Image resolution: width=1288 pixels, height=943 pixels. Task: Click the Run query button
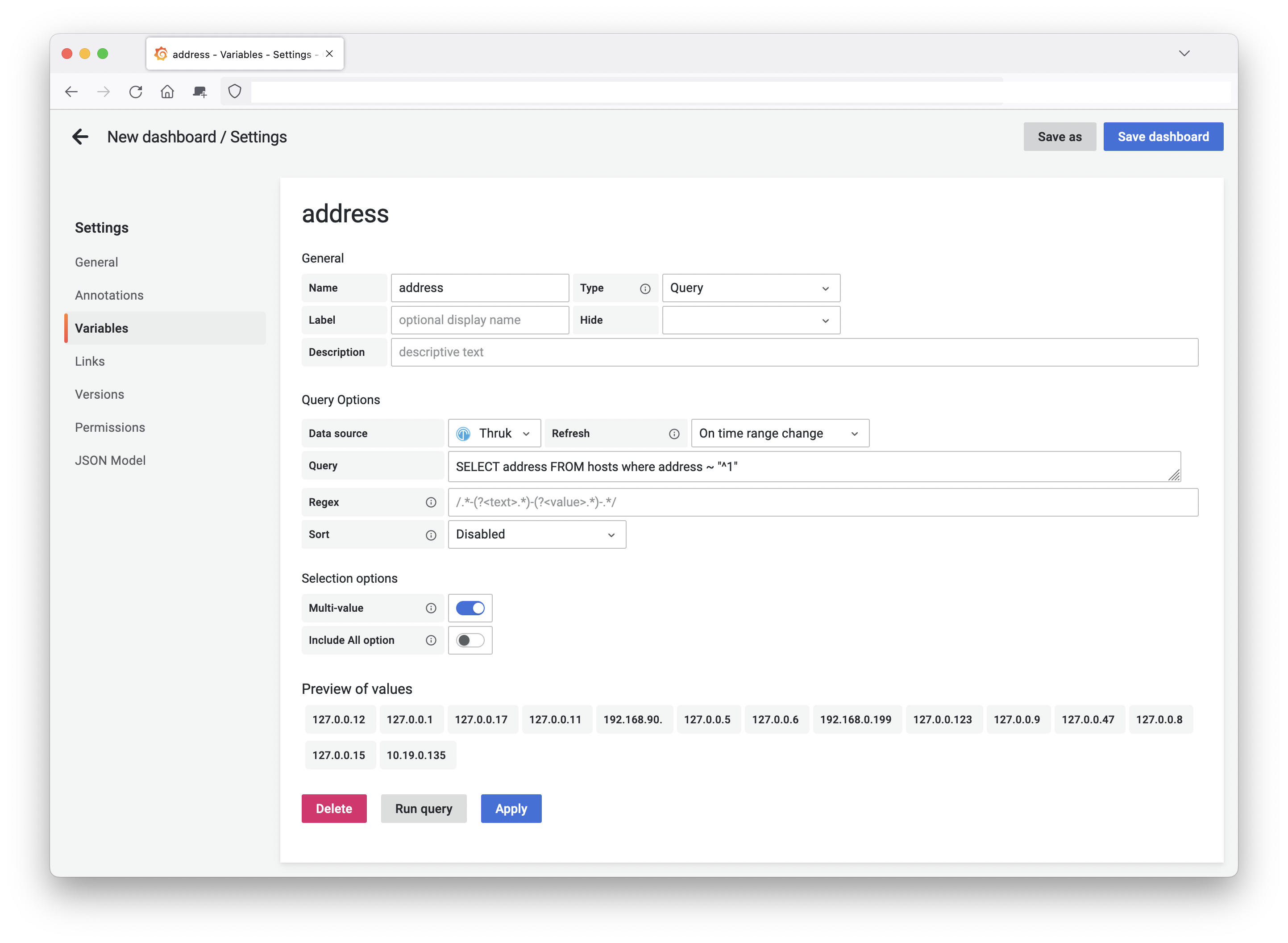point(423,809)
